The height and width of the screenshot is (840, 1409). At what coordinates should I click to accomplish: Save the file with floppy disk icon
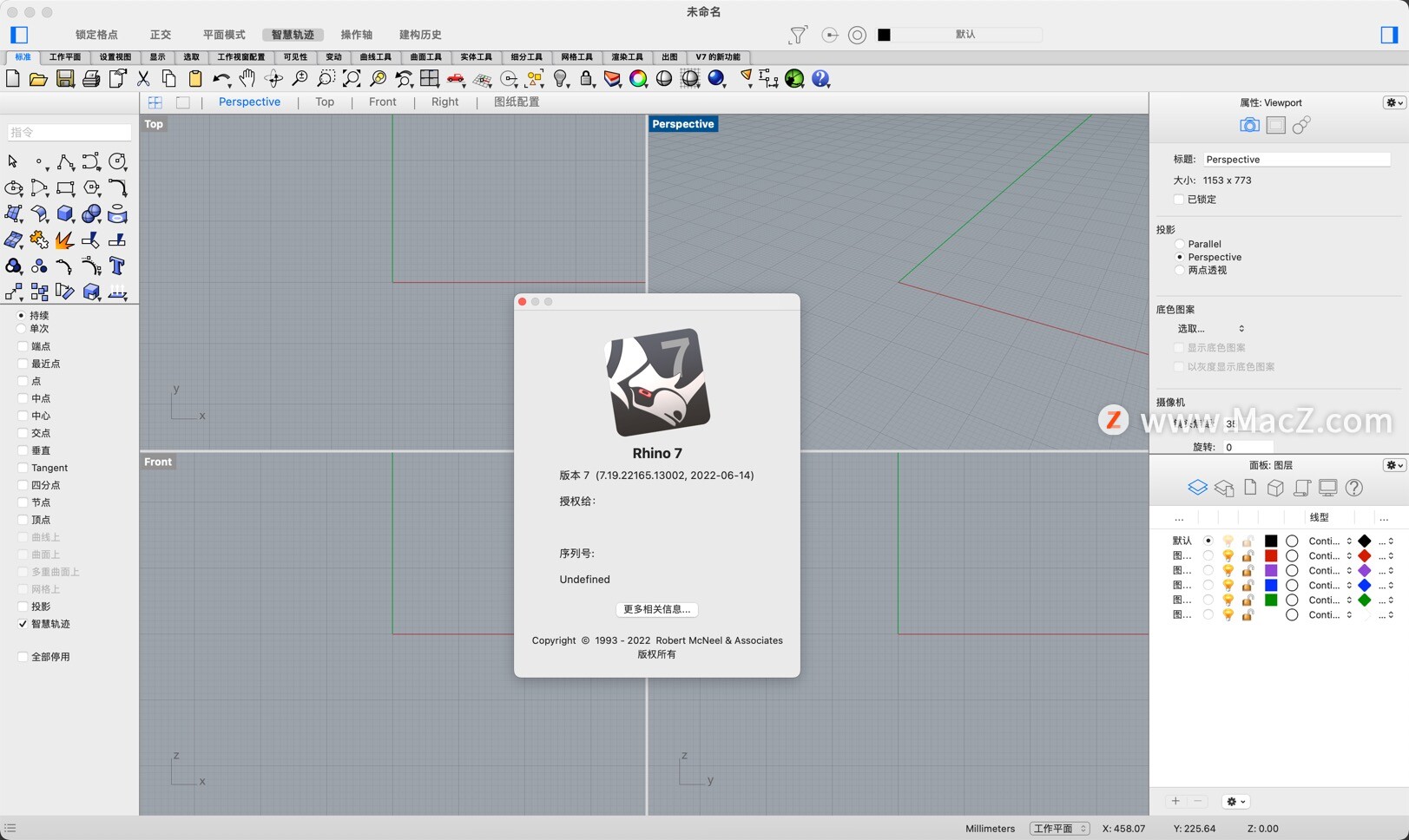[x=65, y=79]
